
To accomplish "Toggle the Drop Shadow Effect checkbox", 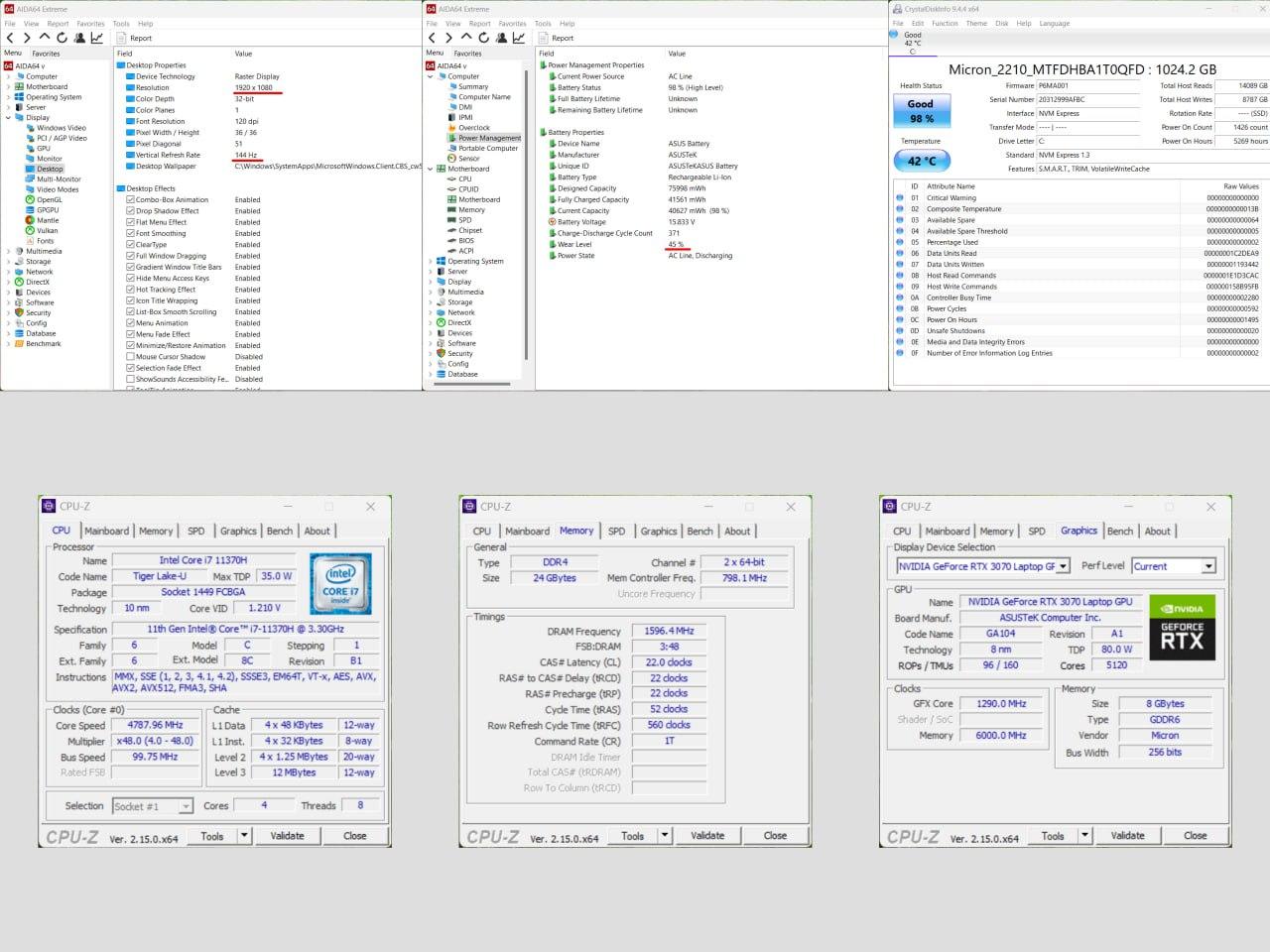I will pos(130,211).
